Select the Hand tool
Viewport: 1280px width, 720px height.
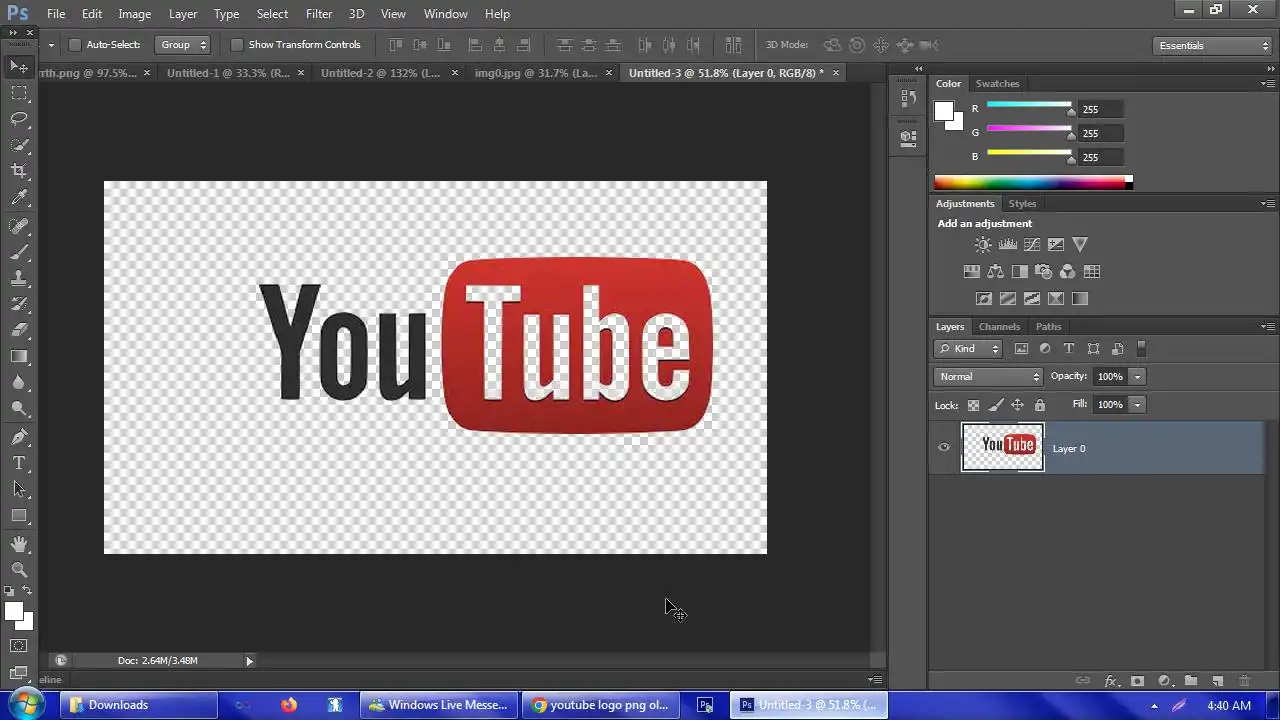coord(19,543)
